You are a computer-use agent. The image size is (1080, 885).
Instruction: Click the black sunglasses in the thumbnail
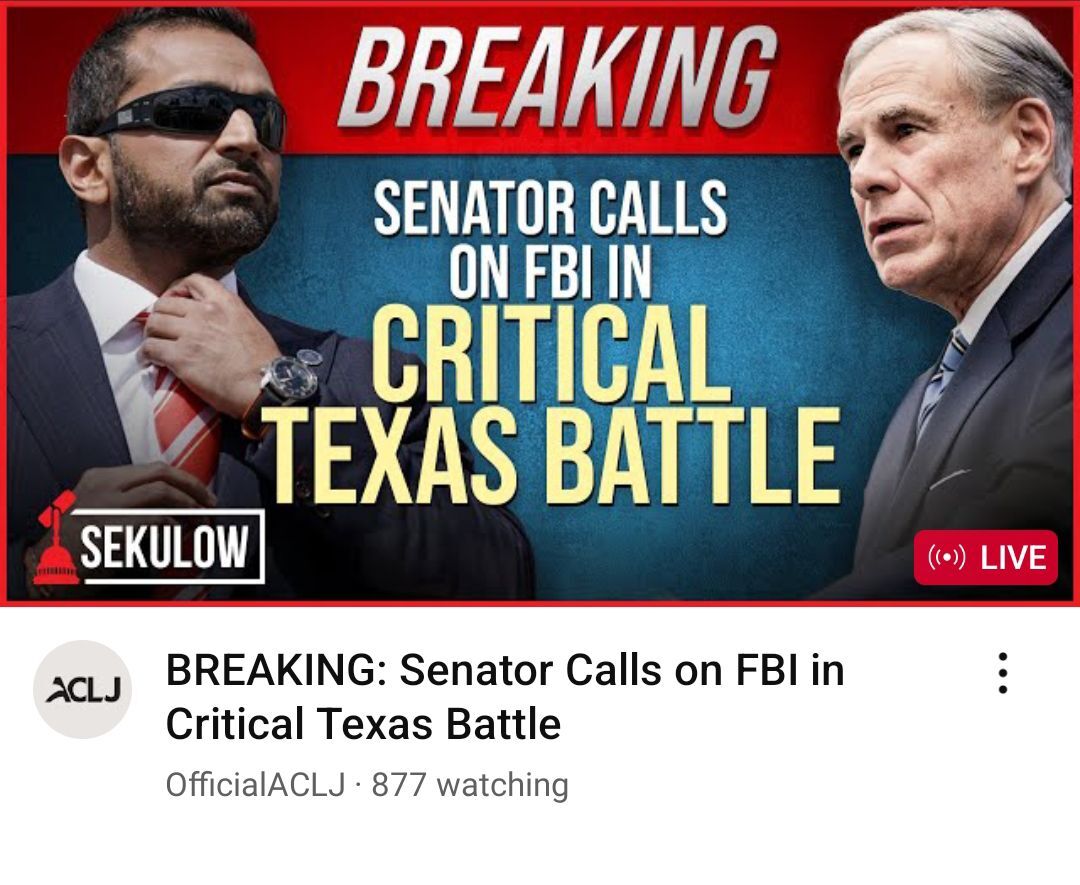coord(187,114)
